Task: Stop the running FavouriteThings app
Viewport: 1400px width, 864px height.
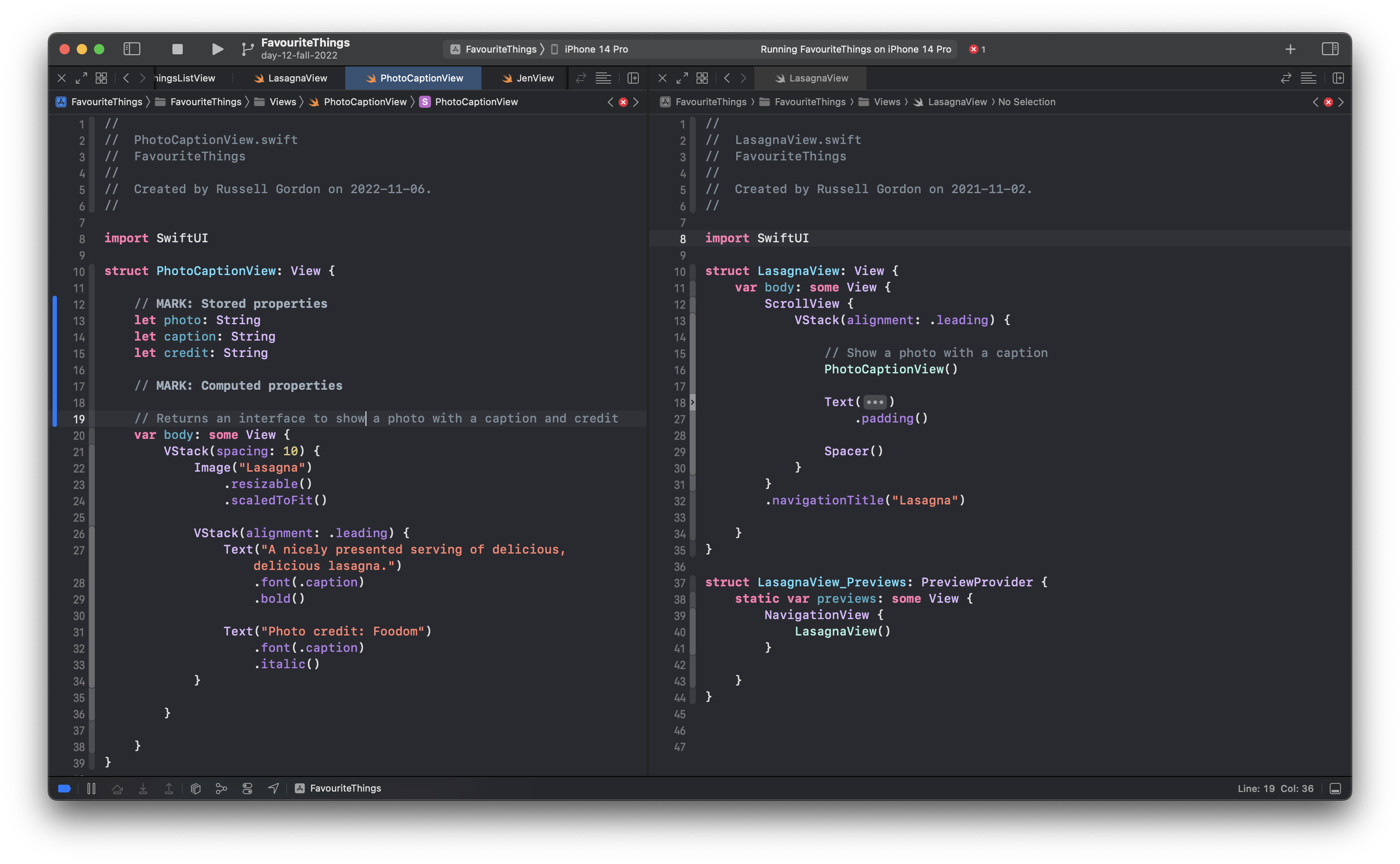Action: (177, 49)
